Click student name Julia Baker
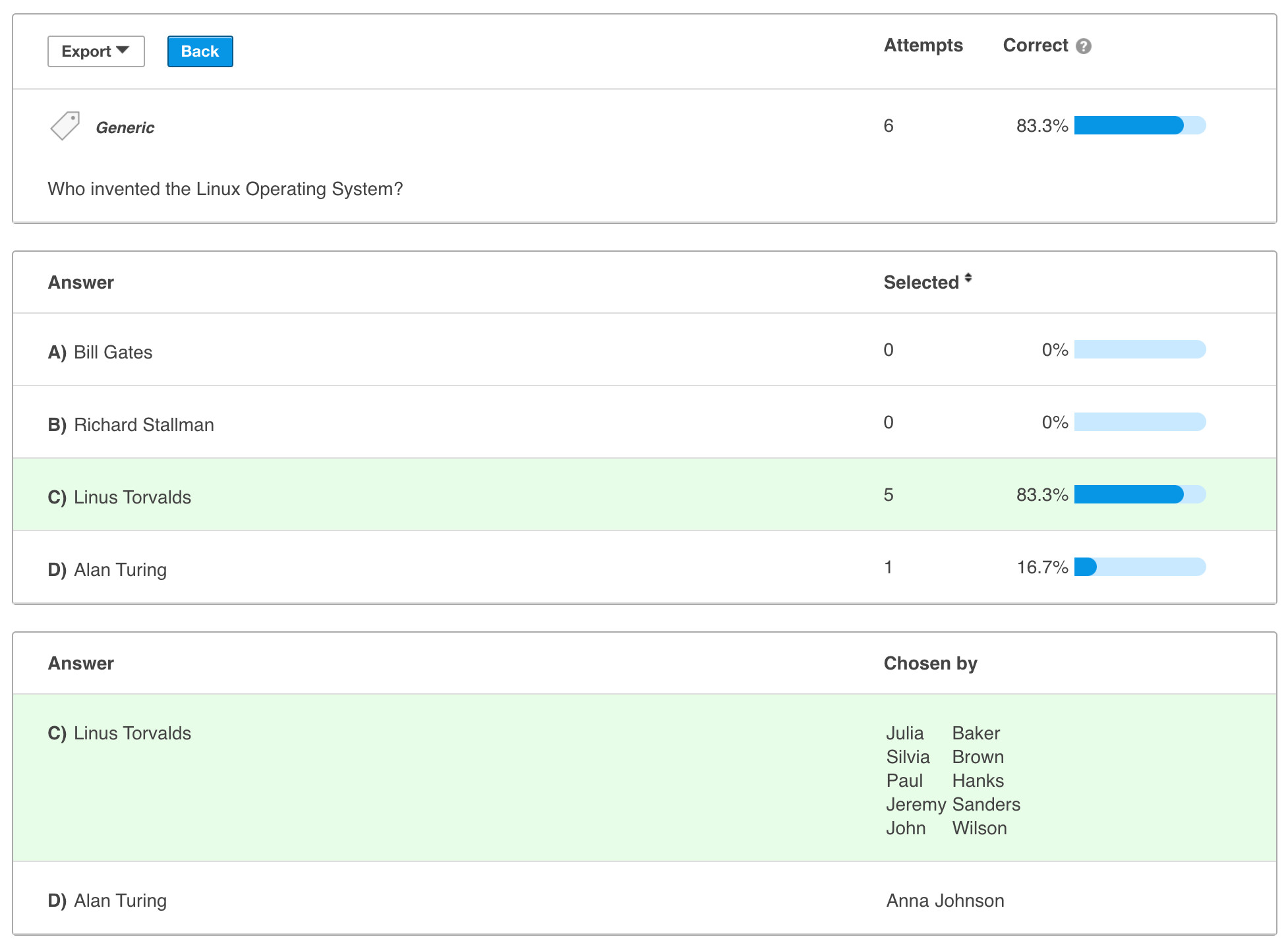The height and width of the screenshot is (945, 1288). pos(943,733)
